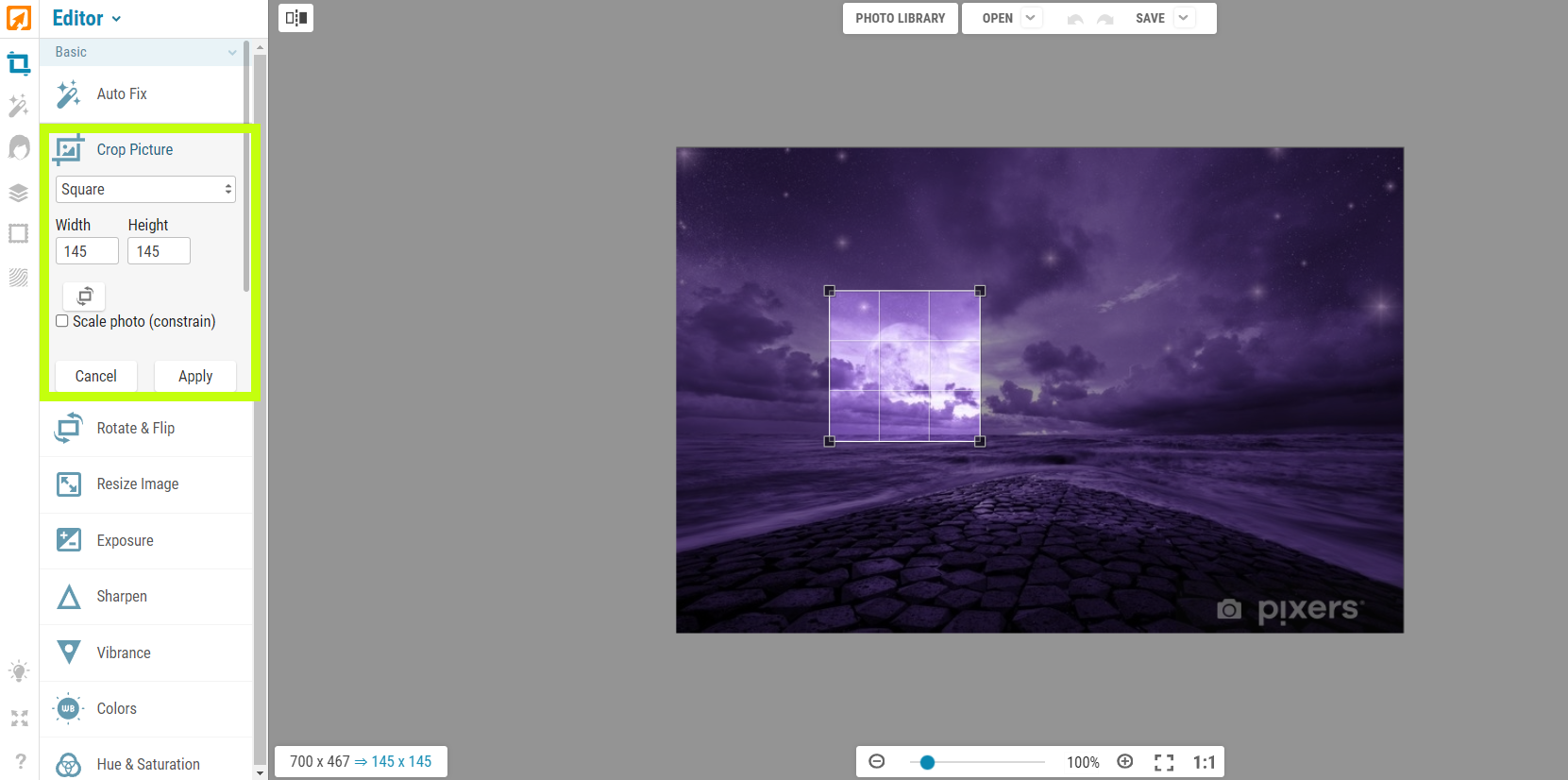Click the undo arrow

point(1075,19)
